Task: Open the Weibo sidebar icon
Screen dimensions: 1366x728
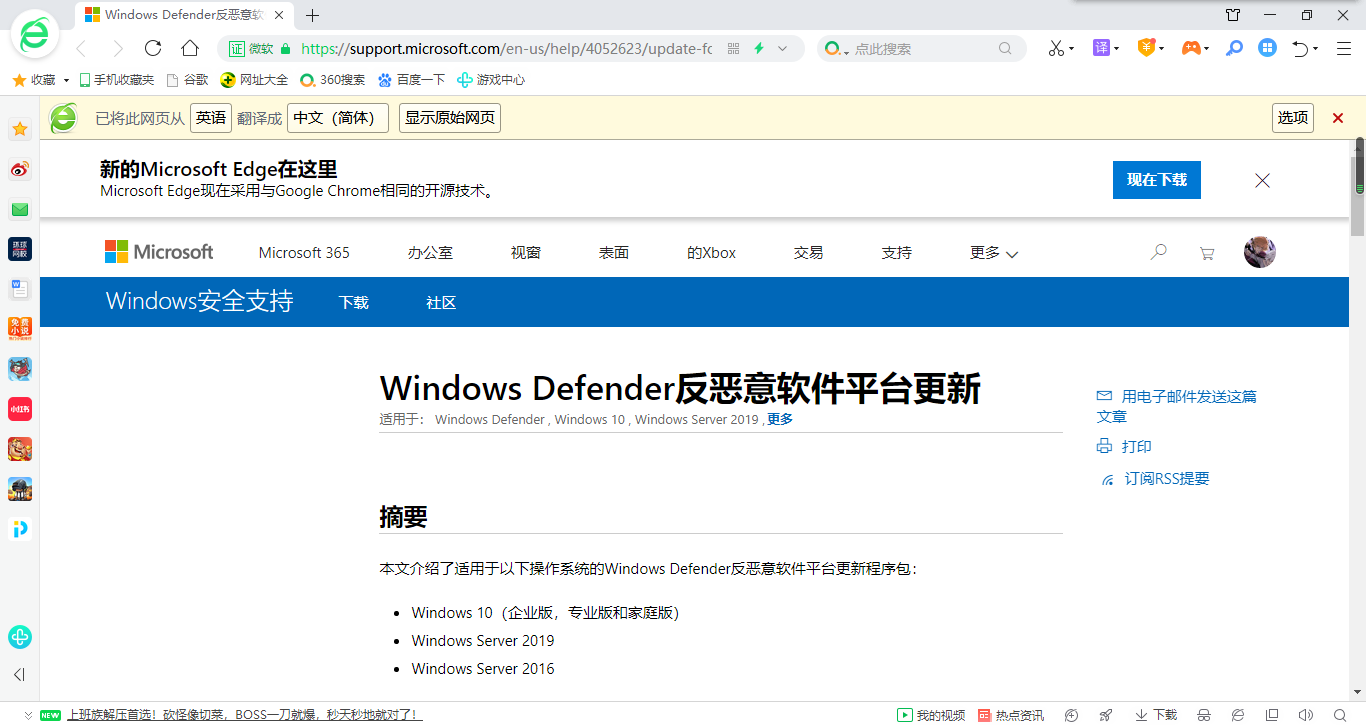Action: pos(20,169)
